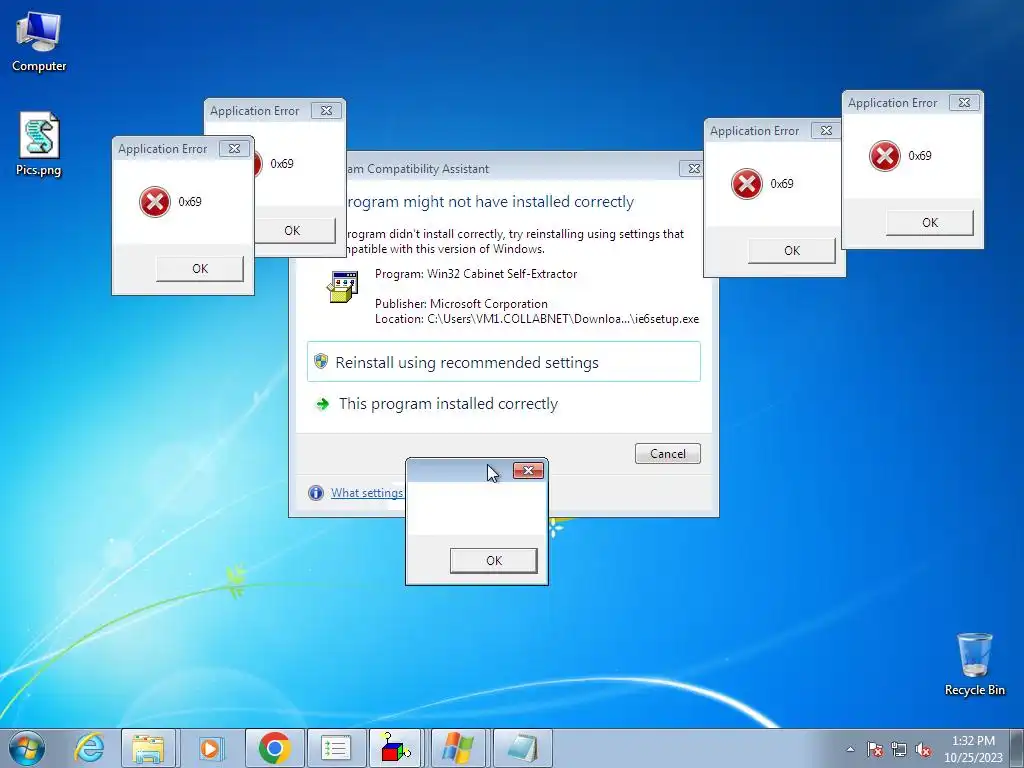Click the 0x69 text in rightmost Application Error
The height and width of the screenshot is (768, 1024).
coord(920,155)
